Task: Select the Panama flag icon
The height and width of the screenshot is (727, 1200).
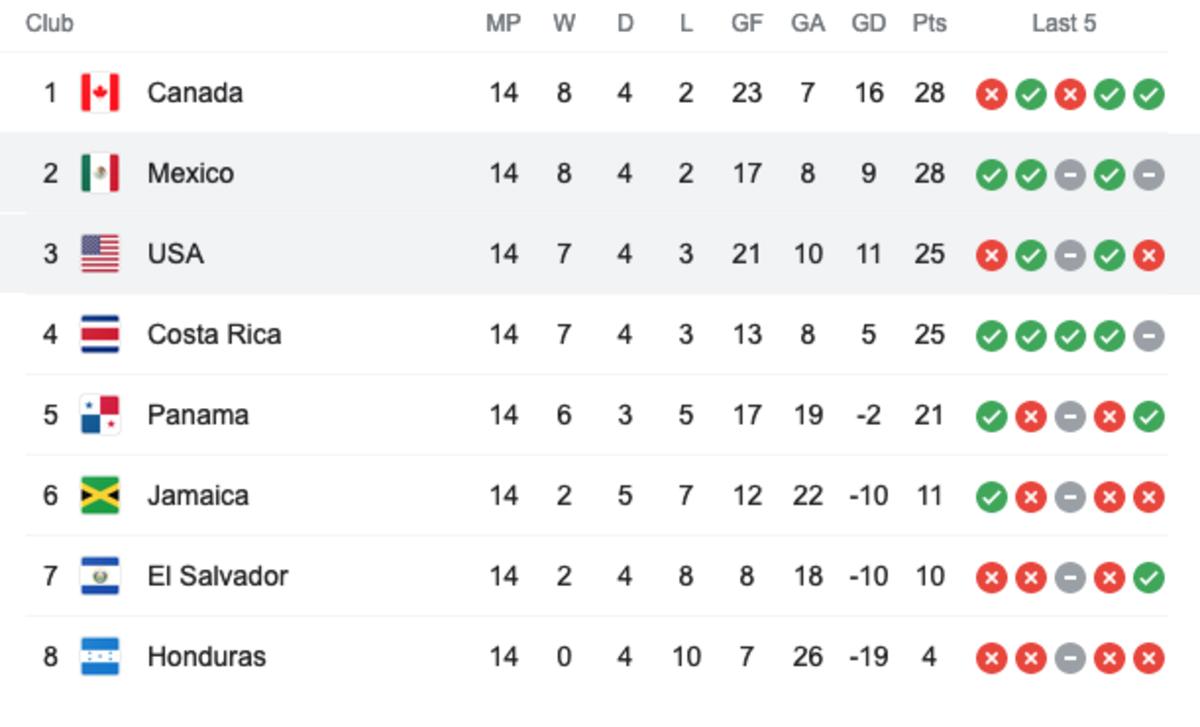Action: (x=100, y=415)
